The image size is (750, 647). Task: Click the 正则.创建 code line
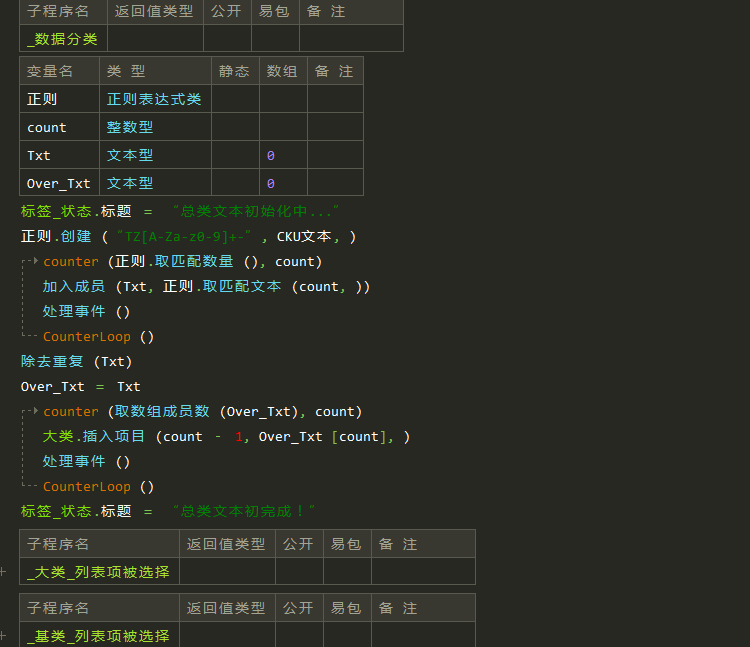[188, 236]
